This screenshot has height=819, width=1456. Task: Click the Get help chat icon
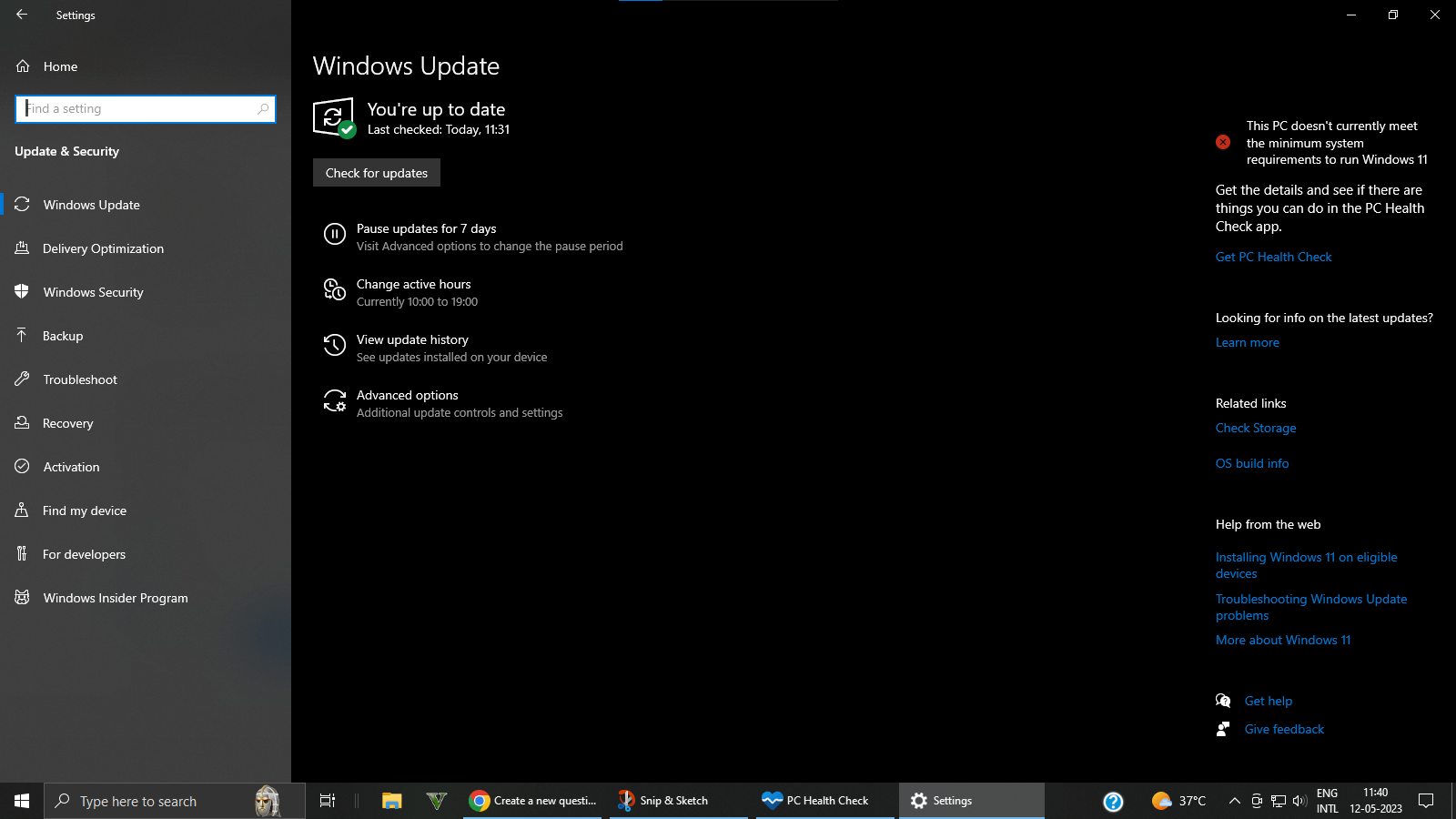click(1223, 701)
